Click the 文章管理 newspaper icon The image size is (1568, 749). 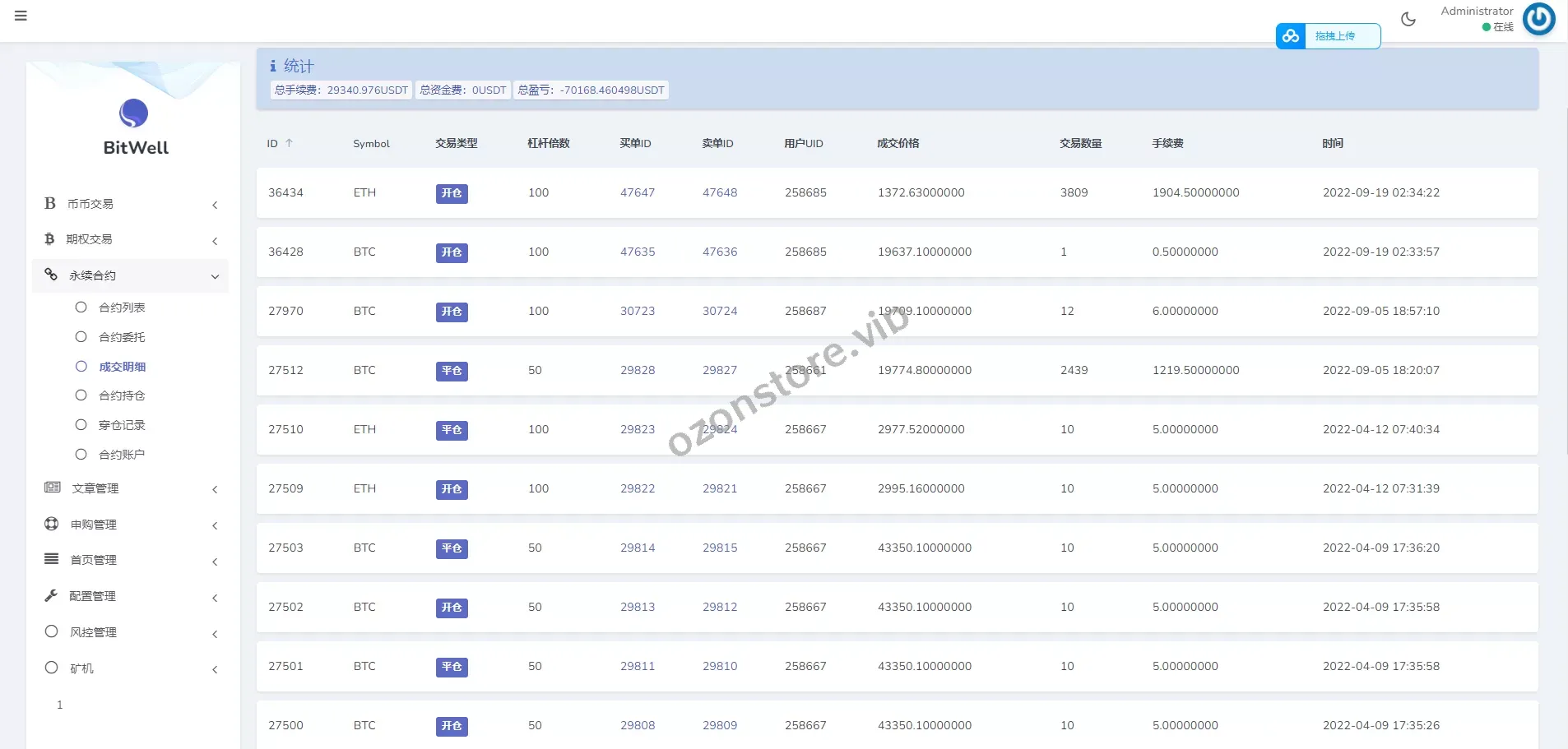point(52,488)
